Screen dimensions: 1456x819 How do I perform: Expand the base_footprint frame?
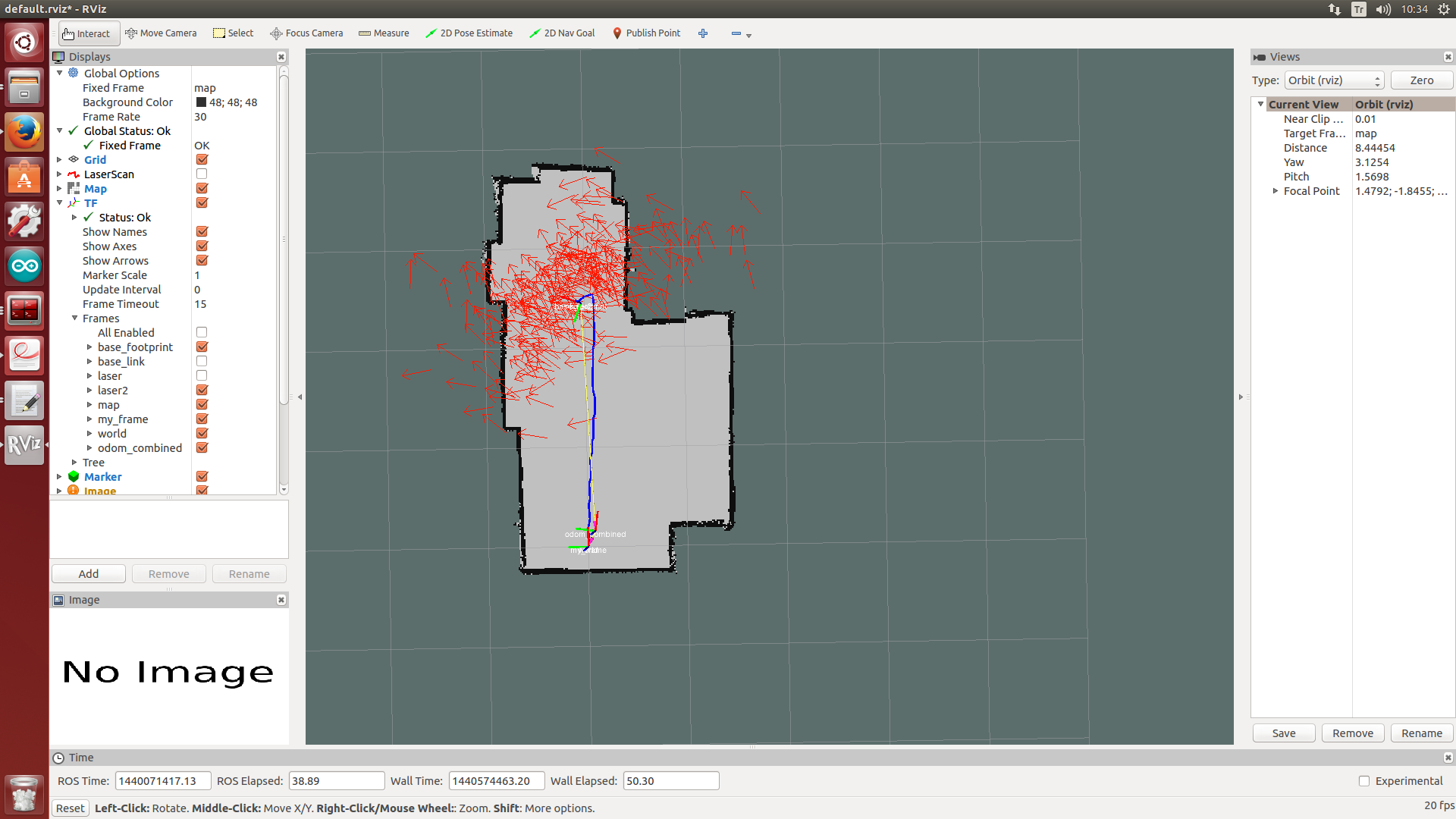[x=89, y=347]
